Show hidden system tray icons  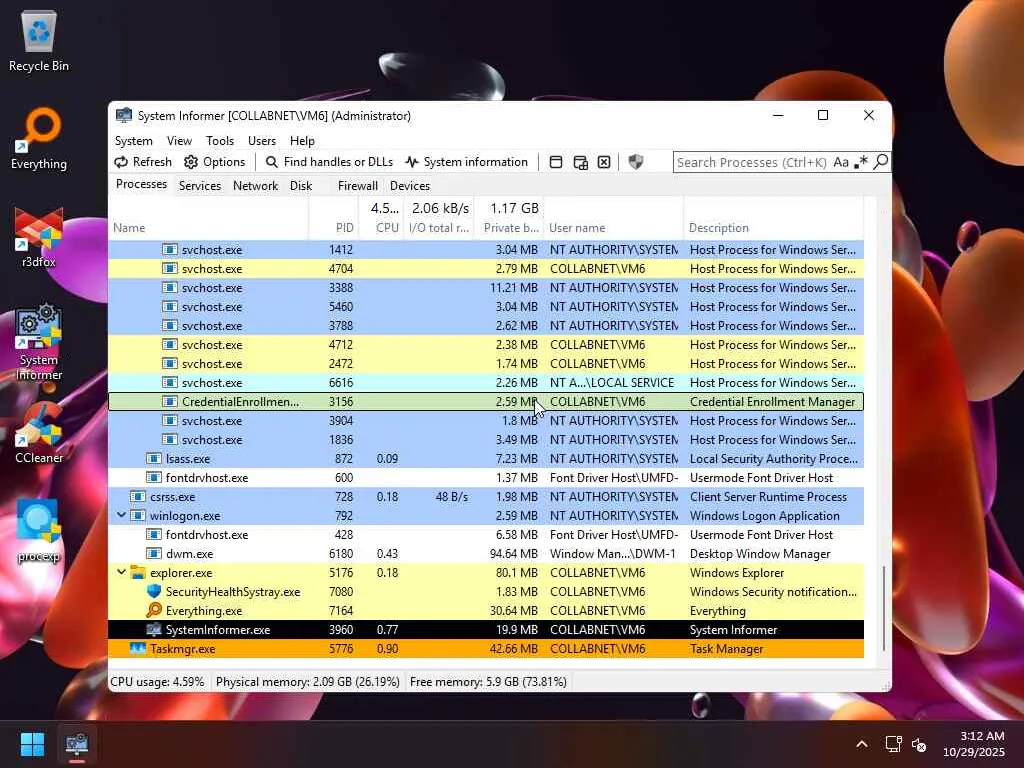click(862, 744)
